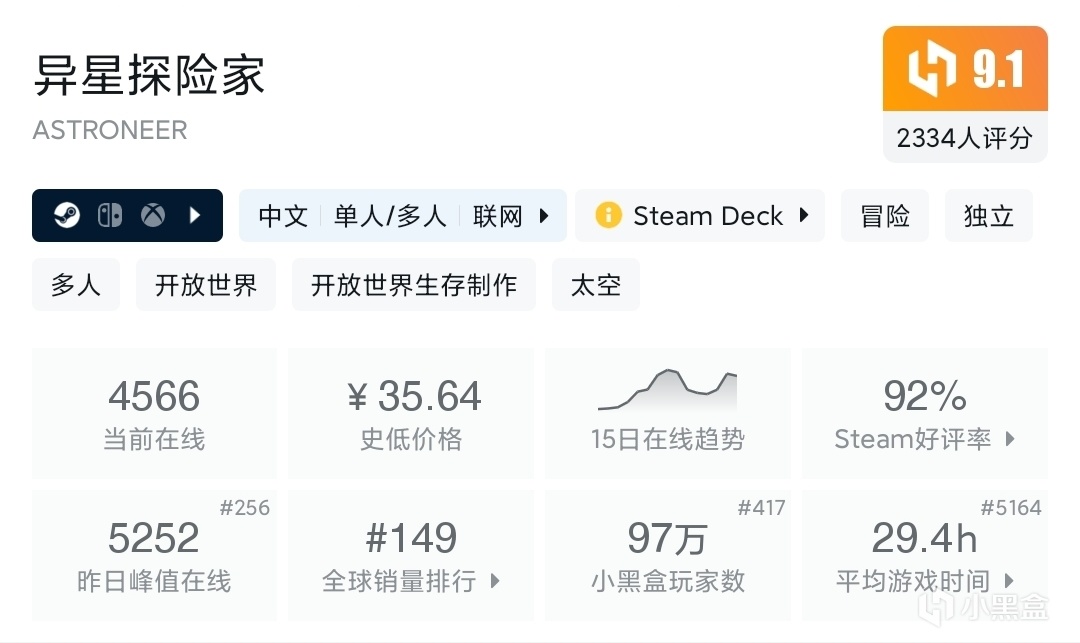Open the 2334人评分 rating count
The image size is (1080, 643).
(x=964, y=138)
